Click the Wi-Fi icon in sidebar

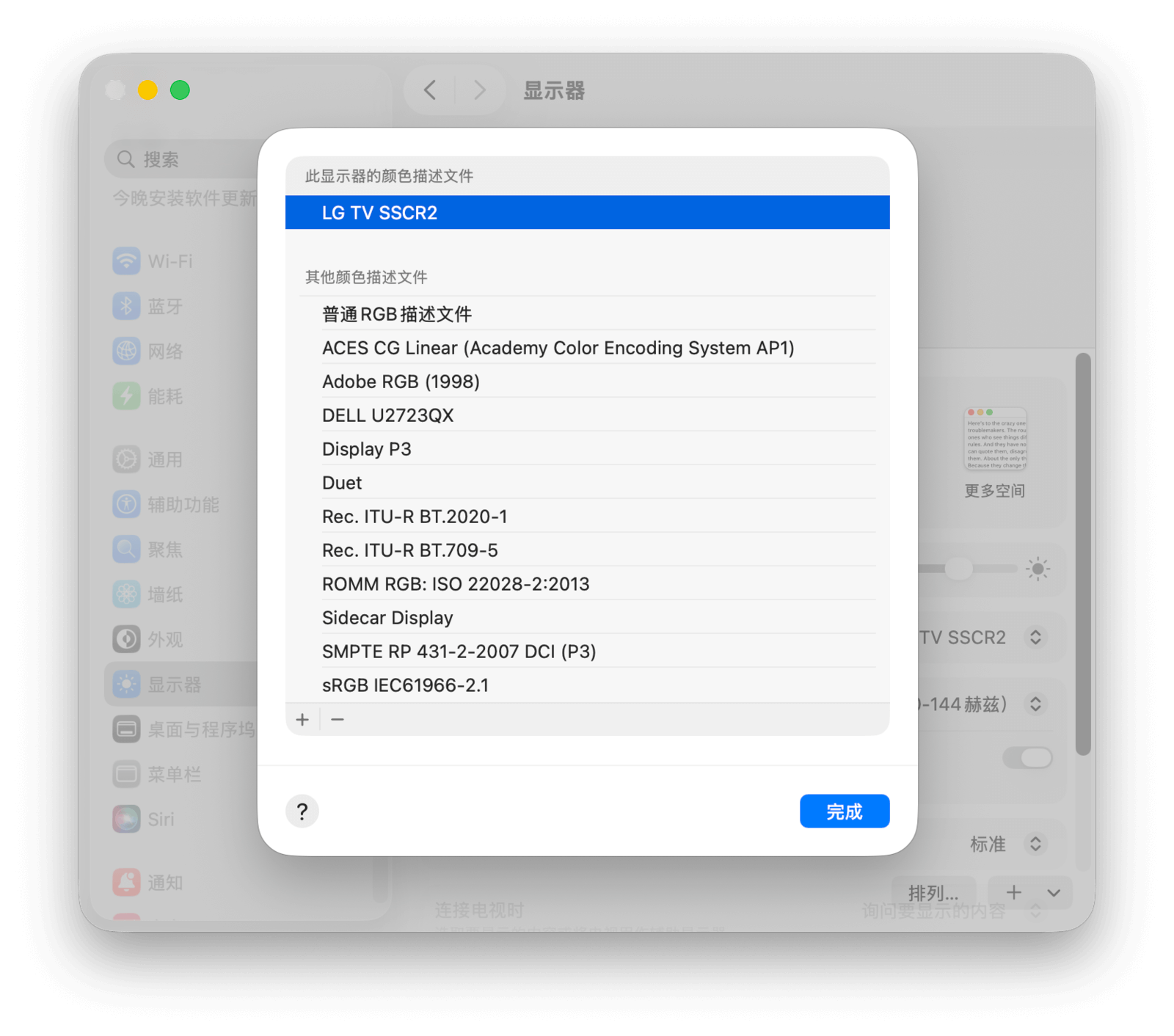126,261
